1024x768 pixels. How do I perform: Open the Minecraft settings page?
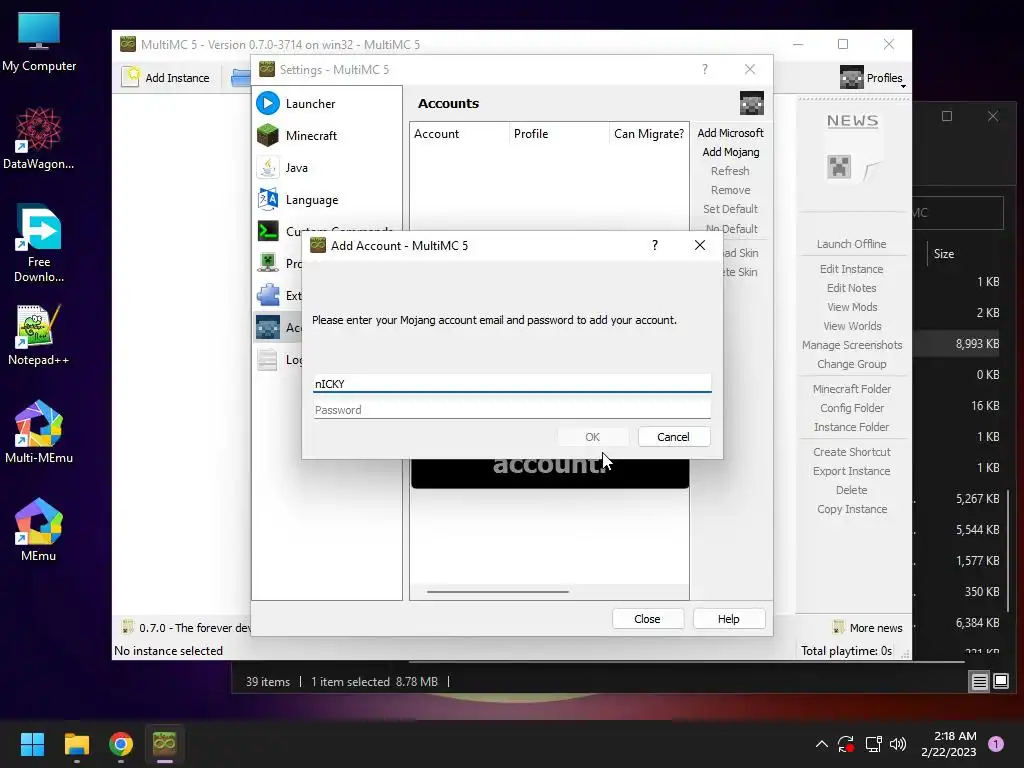click(327, 136)
